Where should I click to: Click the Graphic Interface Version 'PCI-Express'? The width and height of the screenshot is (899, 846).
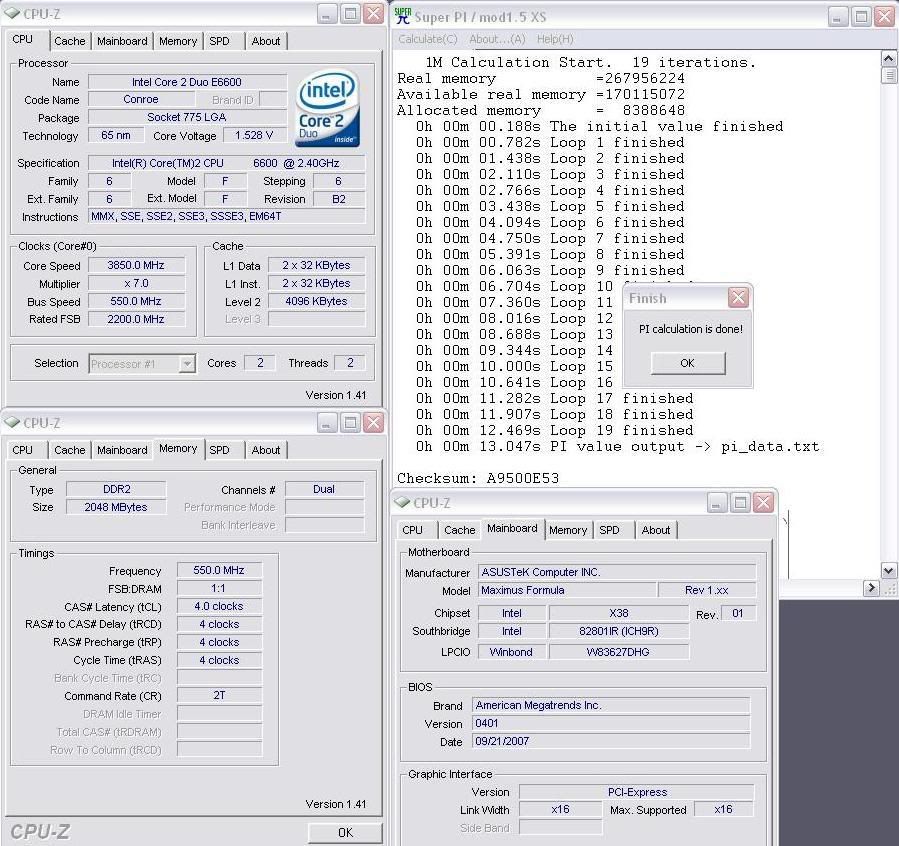click(x=637, y=792)
